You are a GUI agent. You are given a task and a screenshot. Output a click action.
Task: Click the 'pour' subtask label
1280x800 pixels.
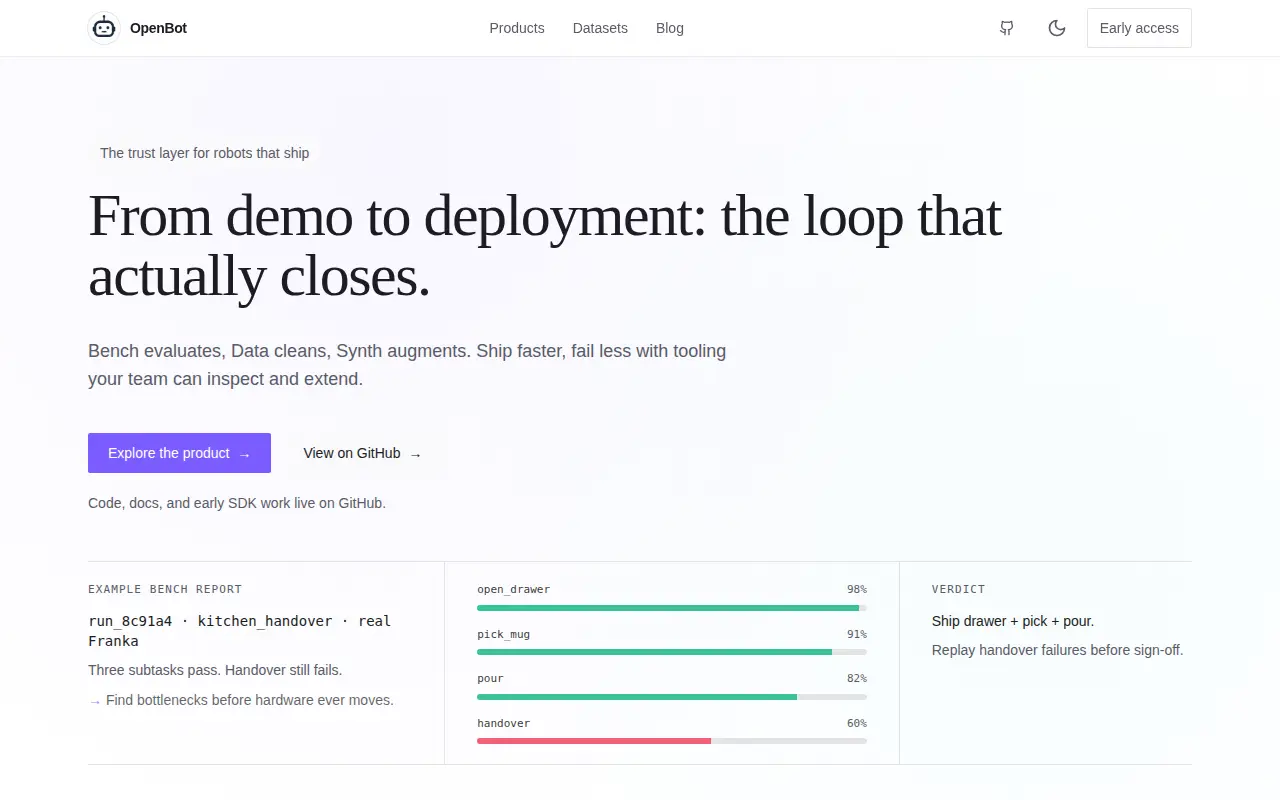(x=490, y=678)
